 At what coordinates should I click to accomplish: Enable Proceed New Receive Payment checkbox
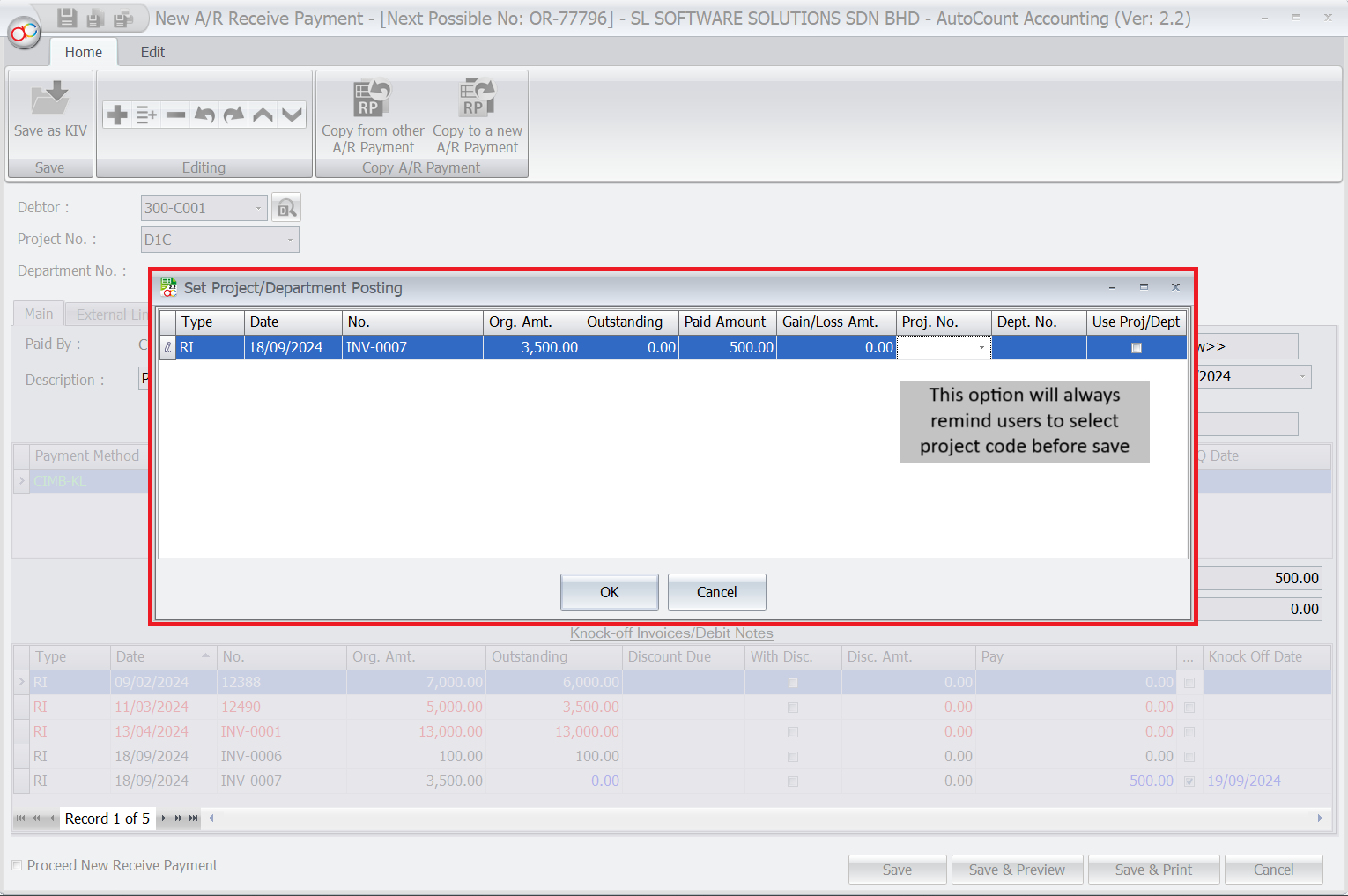(17, 865)
